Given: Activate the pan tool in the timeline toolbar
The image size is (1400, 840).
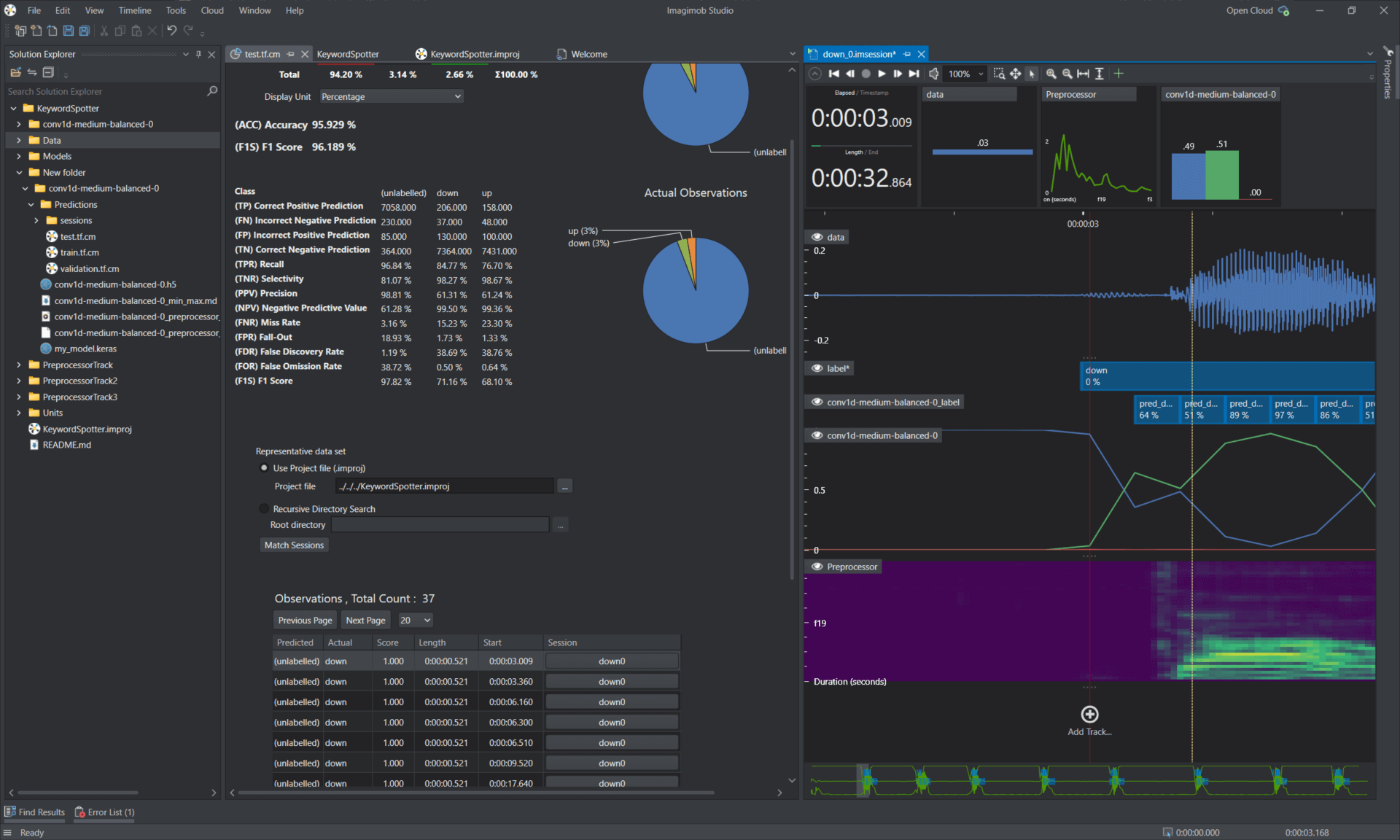Looking at the screenshot, I should (x=1015, y=74).
